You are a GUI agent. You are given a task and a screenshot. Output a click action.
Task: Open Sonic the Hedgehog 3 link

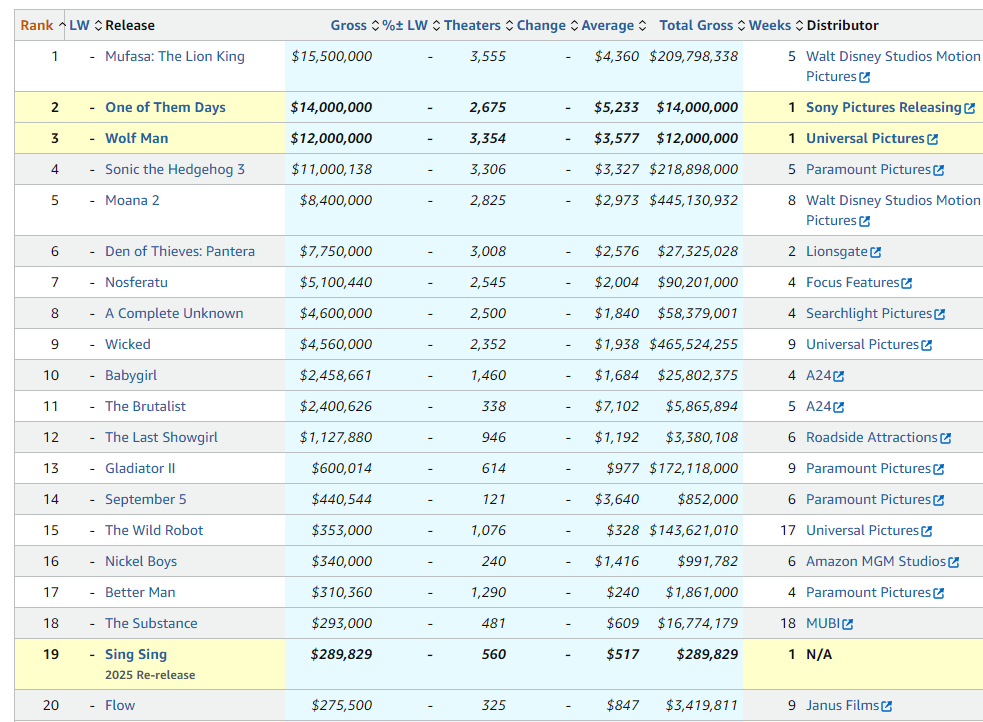(x=175, y=169)
